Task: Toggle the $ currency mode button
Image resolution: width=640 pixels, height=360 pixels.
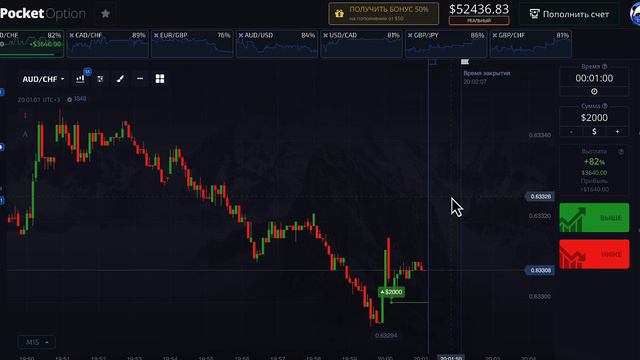Action: point(594,132)
